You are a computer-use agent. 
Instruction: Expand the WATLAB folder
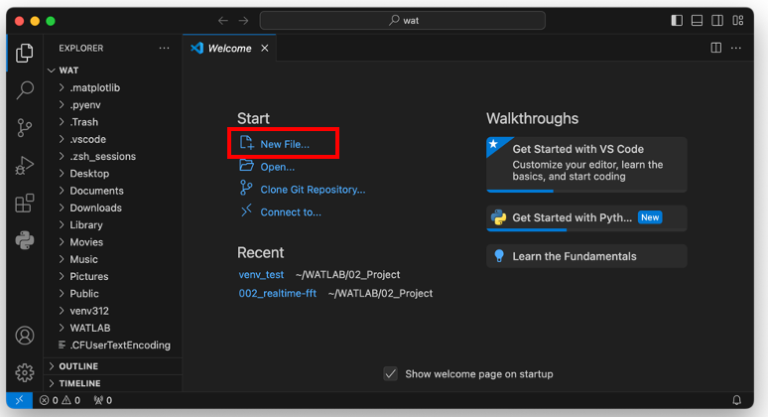(x=90, y=328)
